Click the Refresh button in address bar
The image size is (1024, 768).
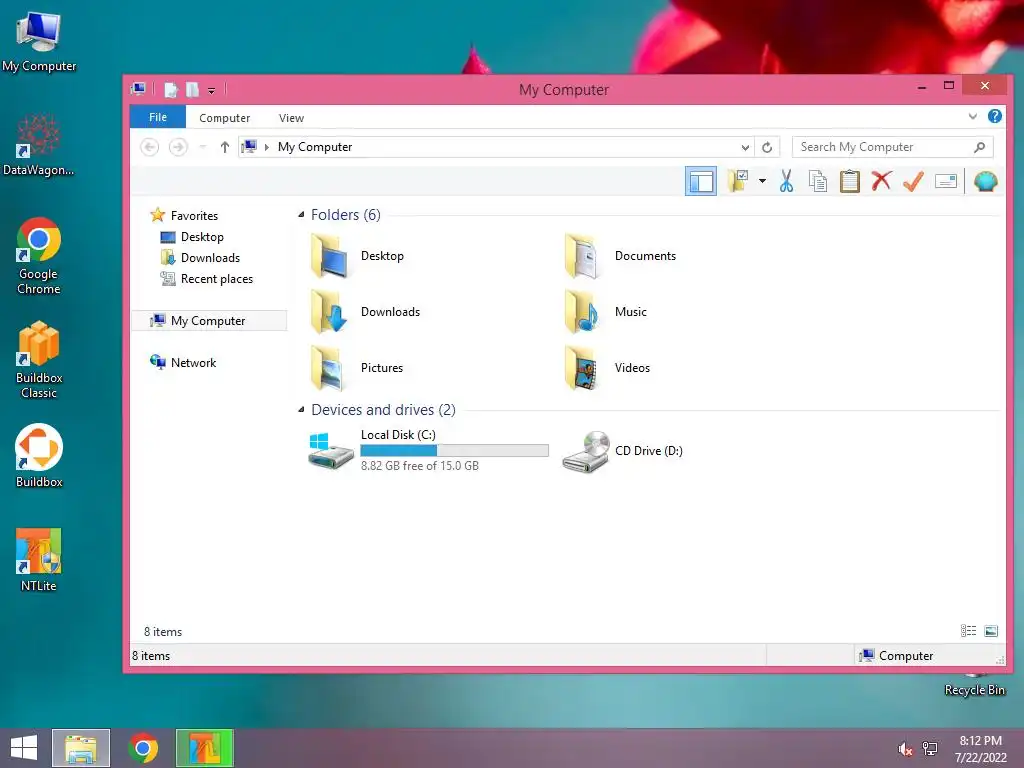click(x=767, y=148)
